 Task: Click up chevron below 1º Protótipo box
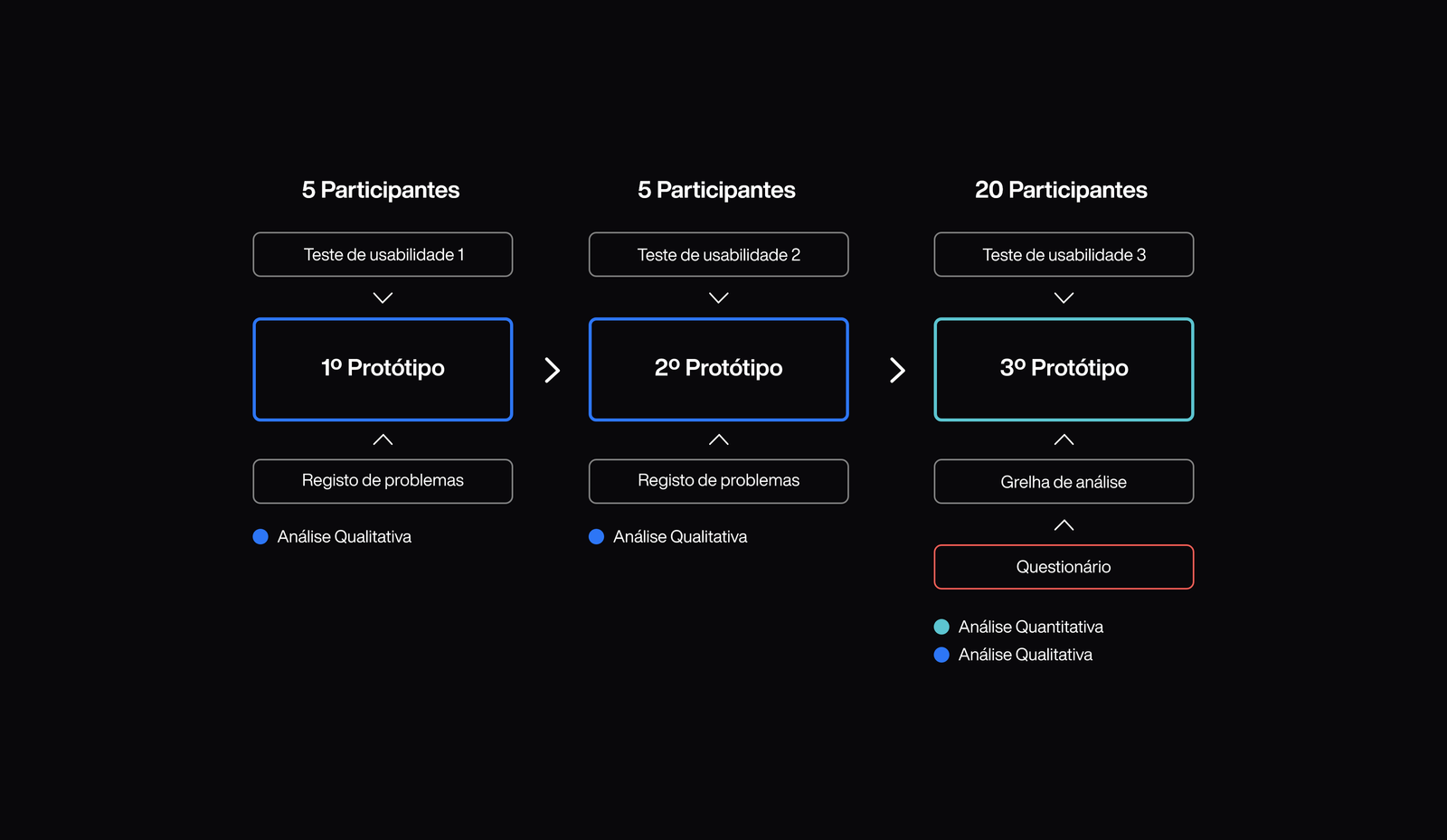(383, 439)
